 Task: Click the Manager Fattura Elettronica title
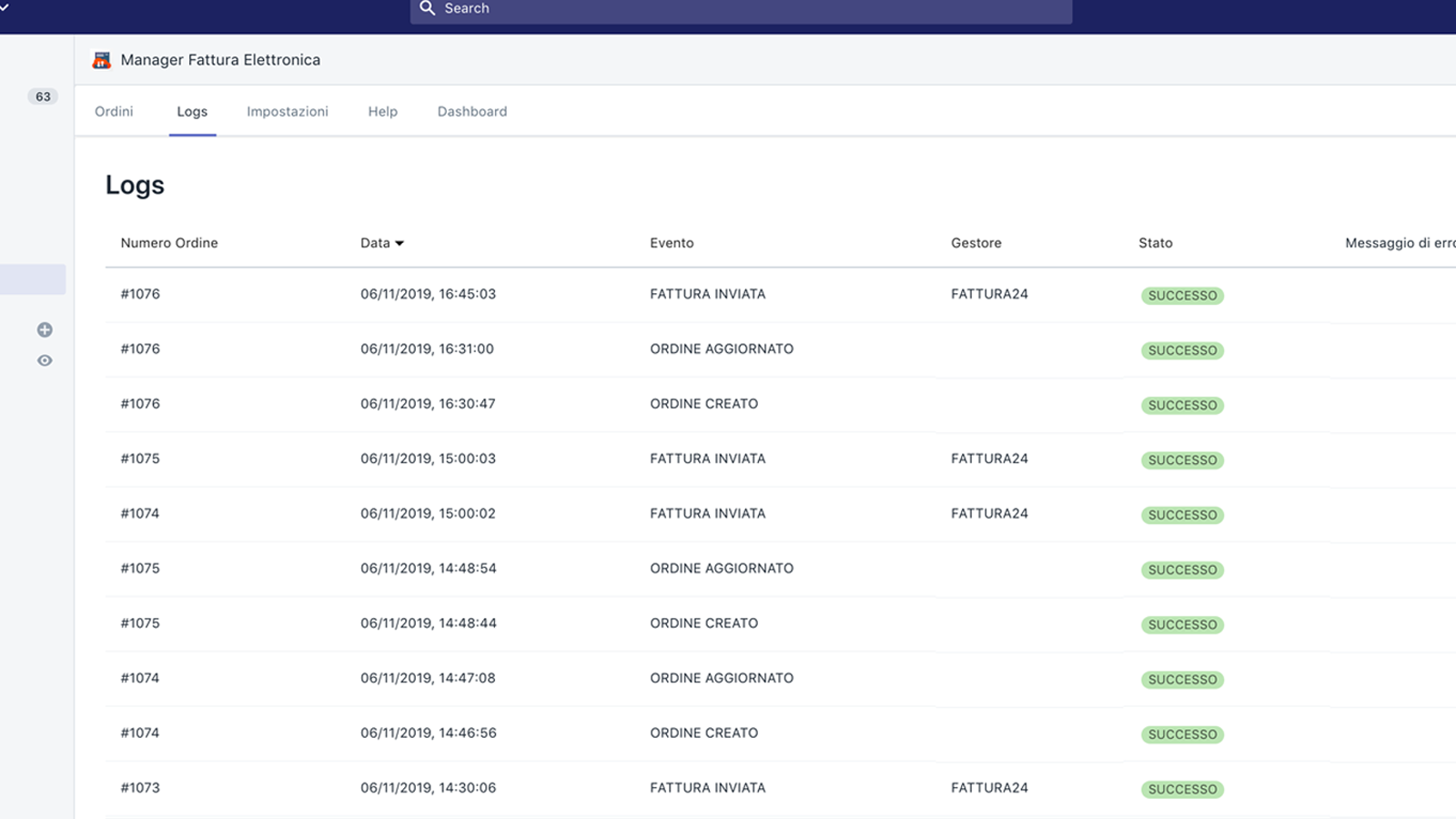[220, 60]
